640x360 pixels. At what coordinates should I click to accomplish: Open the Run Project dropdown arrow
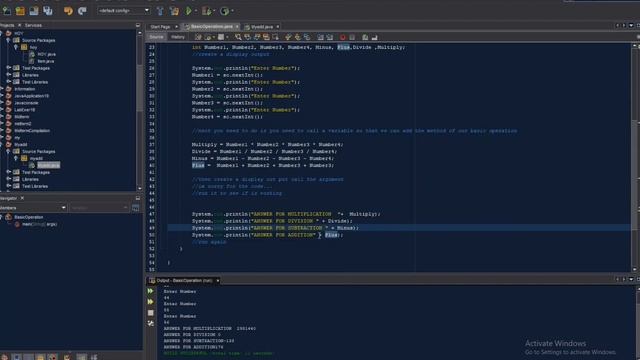[x=196, y=11]
